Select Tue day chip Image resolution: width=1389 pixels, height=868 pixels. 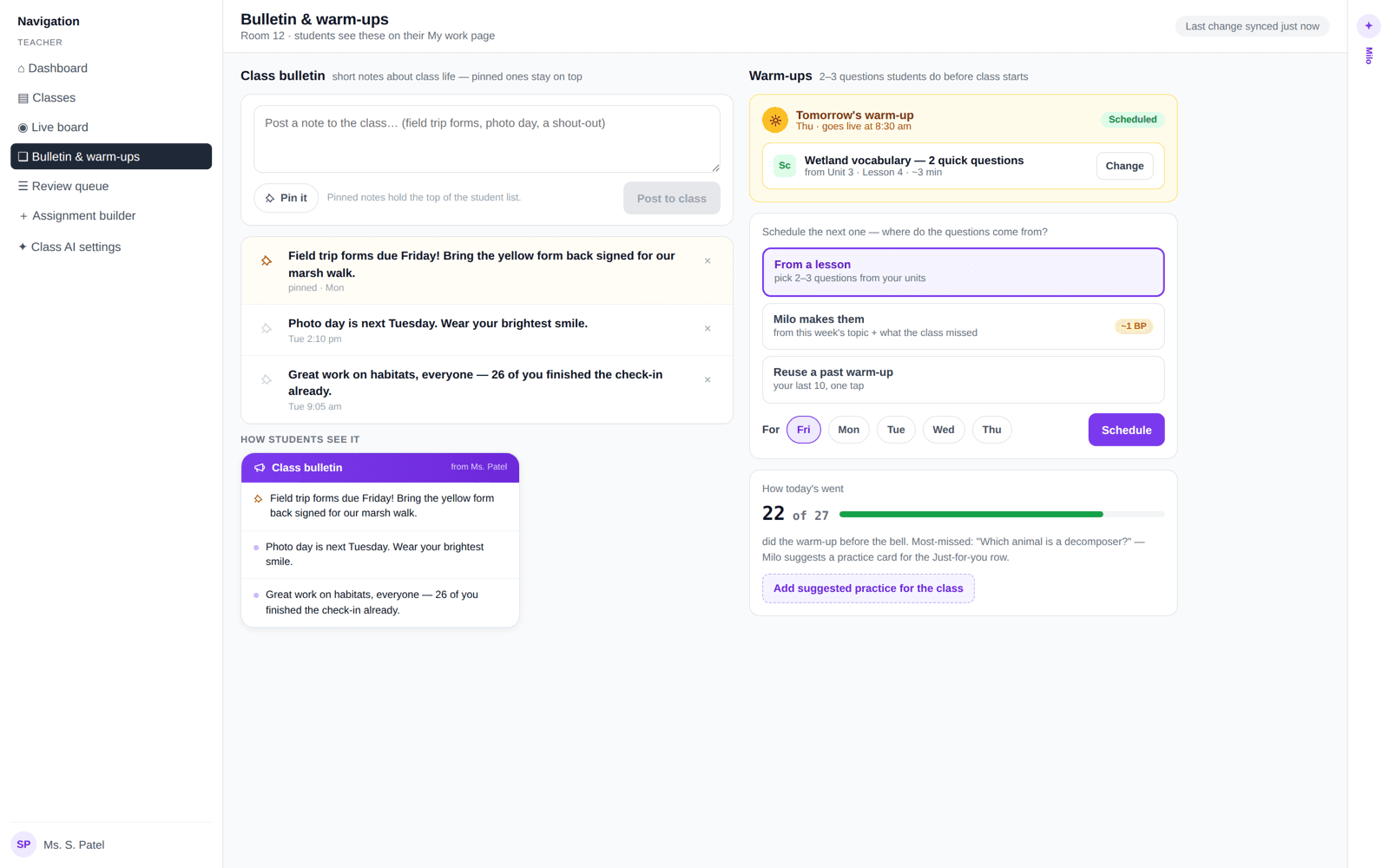pos(896,430)
